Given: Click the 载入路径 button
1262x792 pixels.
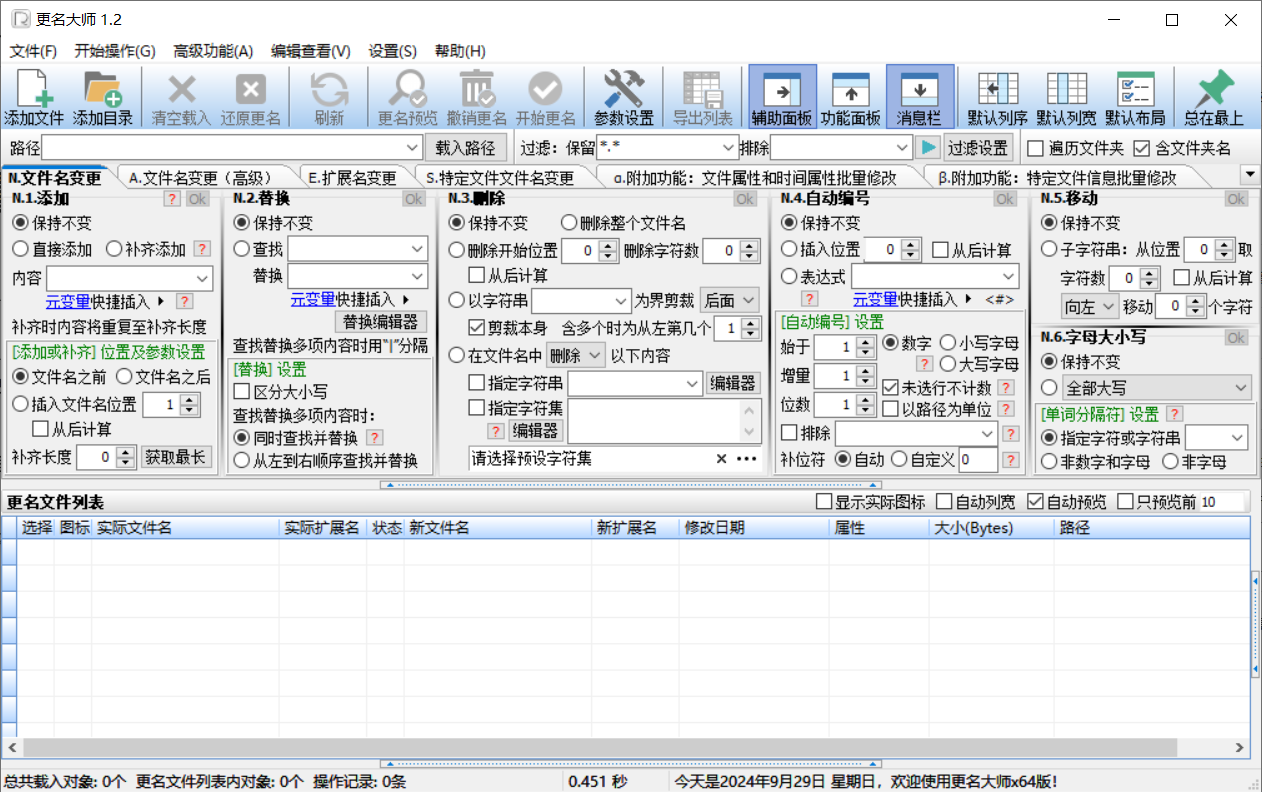Looking at the screenshot, I should [466, 148].
